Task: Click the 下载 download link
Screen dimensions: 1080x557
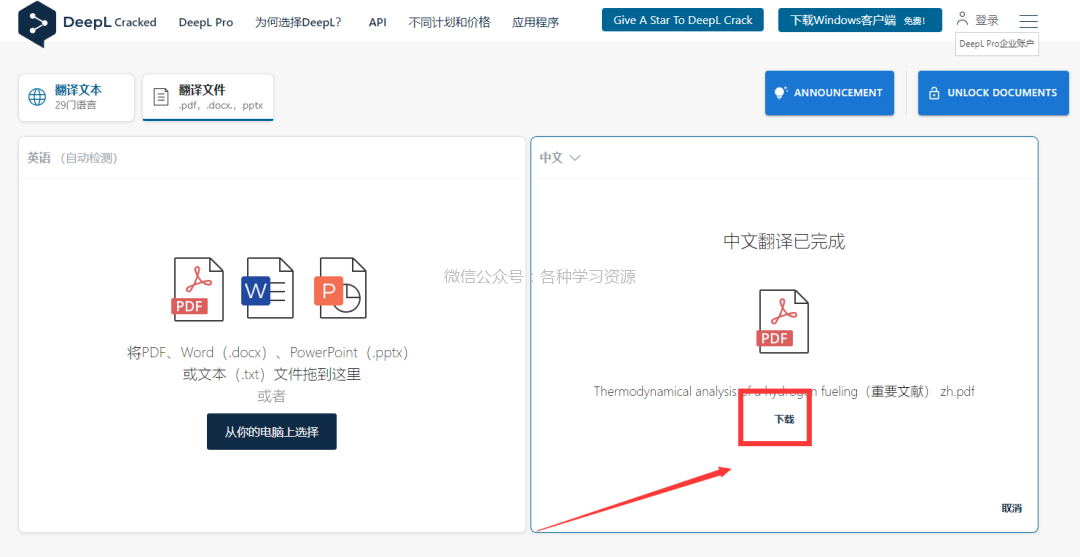Action: pyautogui.click(x=784, y=419)
